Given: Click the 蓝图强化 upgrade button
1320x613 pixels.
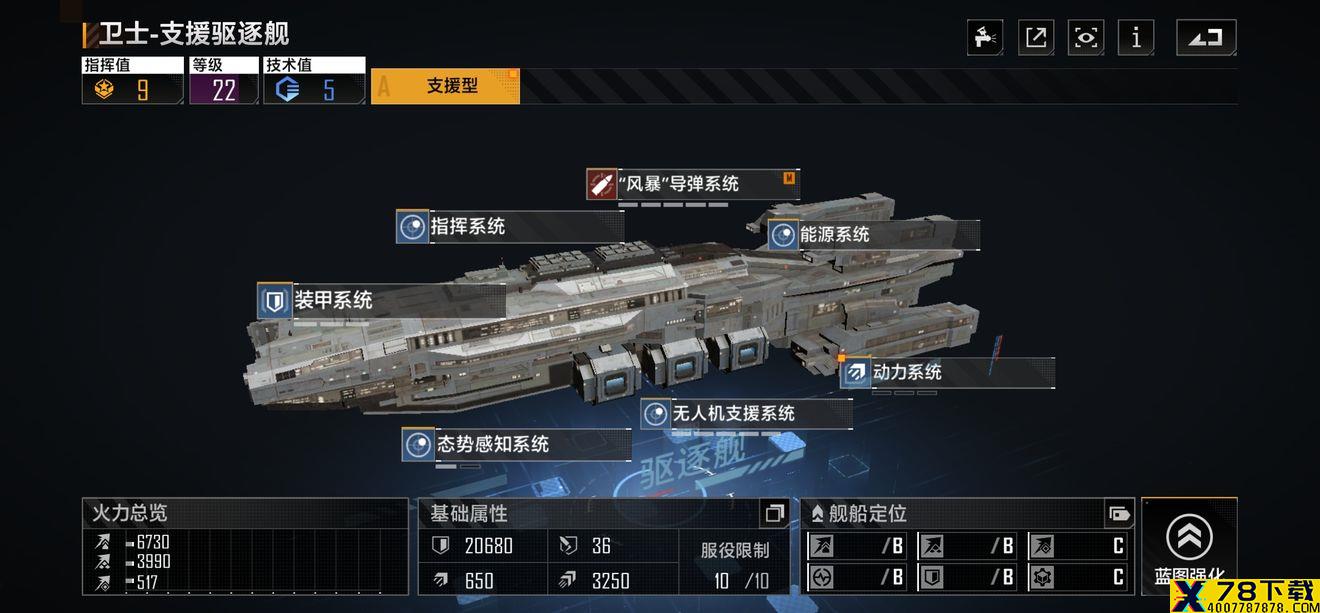Looking at the screenshot, I should coord(1189,548).
